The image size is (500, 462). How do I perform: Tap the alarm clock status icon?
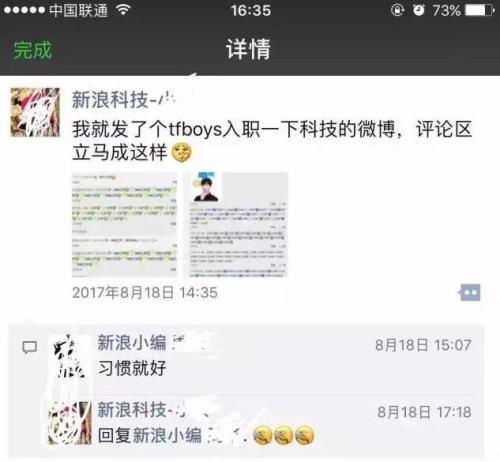click(x=419, y=10)
